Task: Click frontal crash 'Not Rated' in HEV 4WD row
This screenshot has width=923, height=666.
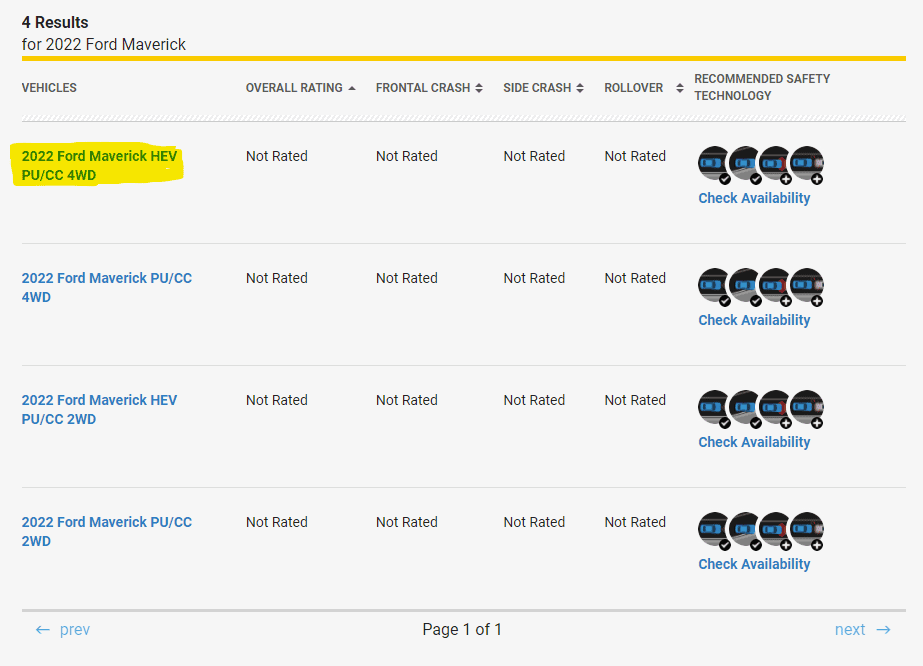Action: (407, 156)
